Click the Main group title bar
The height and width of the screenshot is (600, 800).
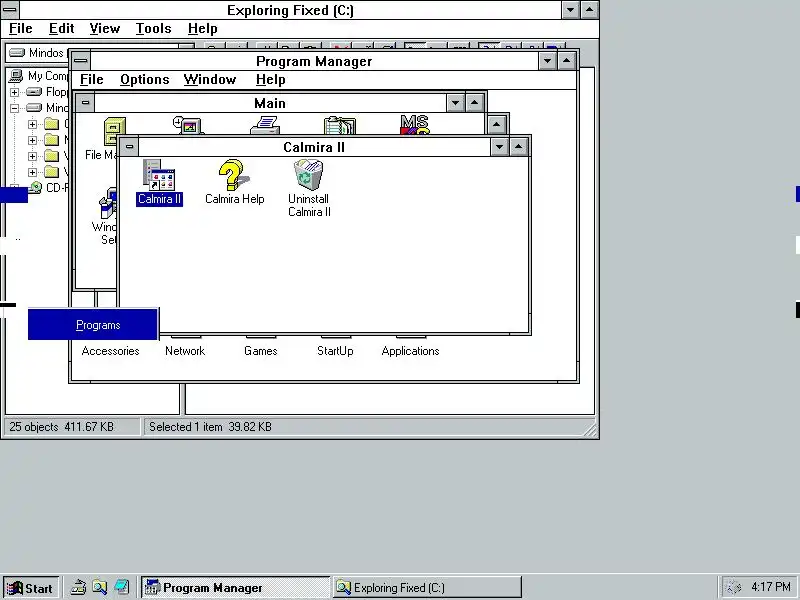tap(270, 103)
